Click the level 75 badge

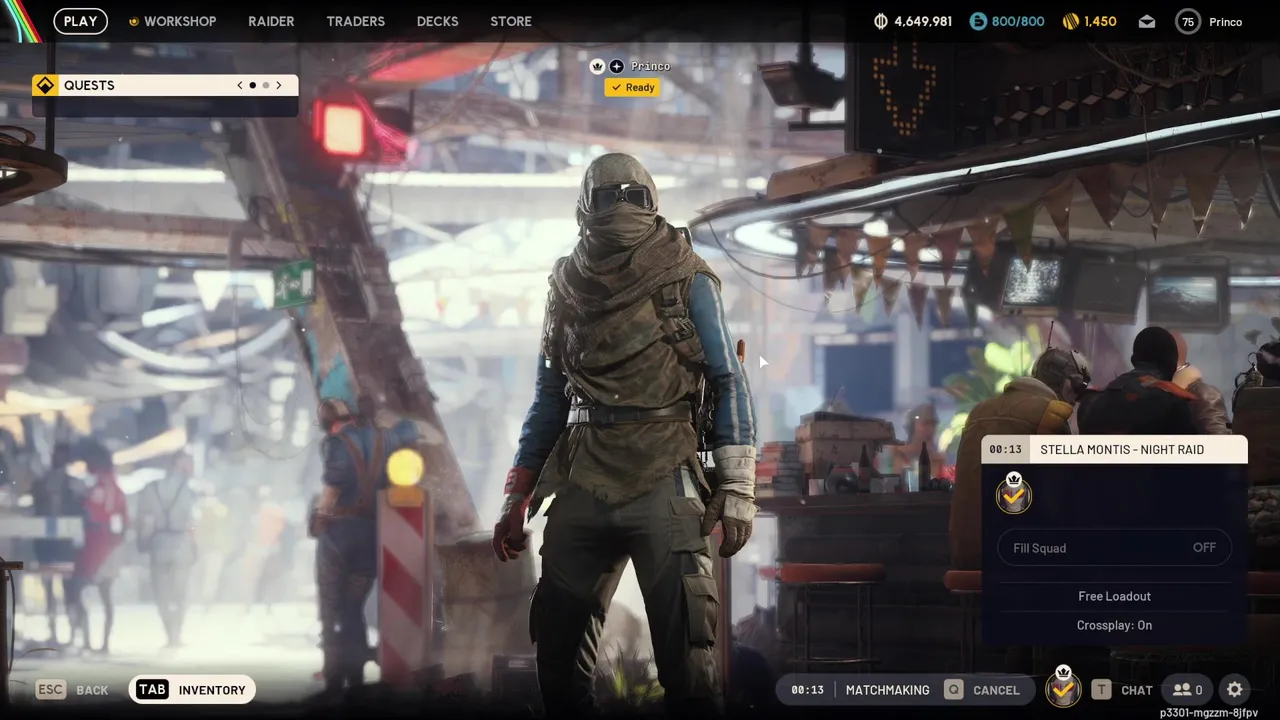[1188, 21]
